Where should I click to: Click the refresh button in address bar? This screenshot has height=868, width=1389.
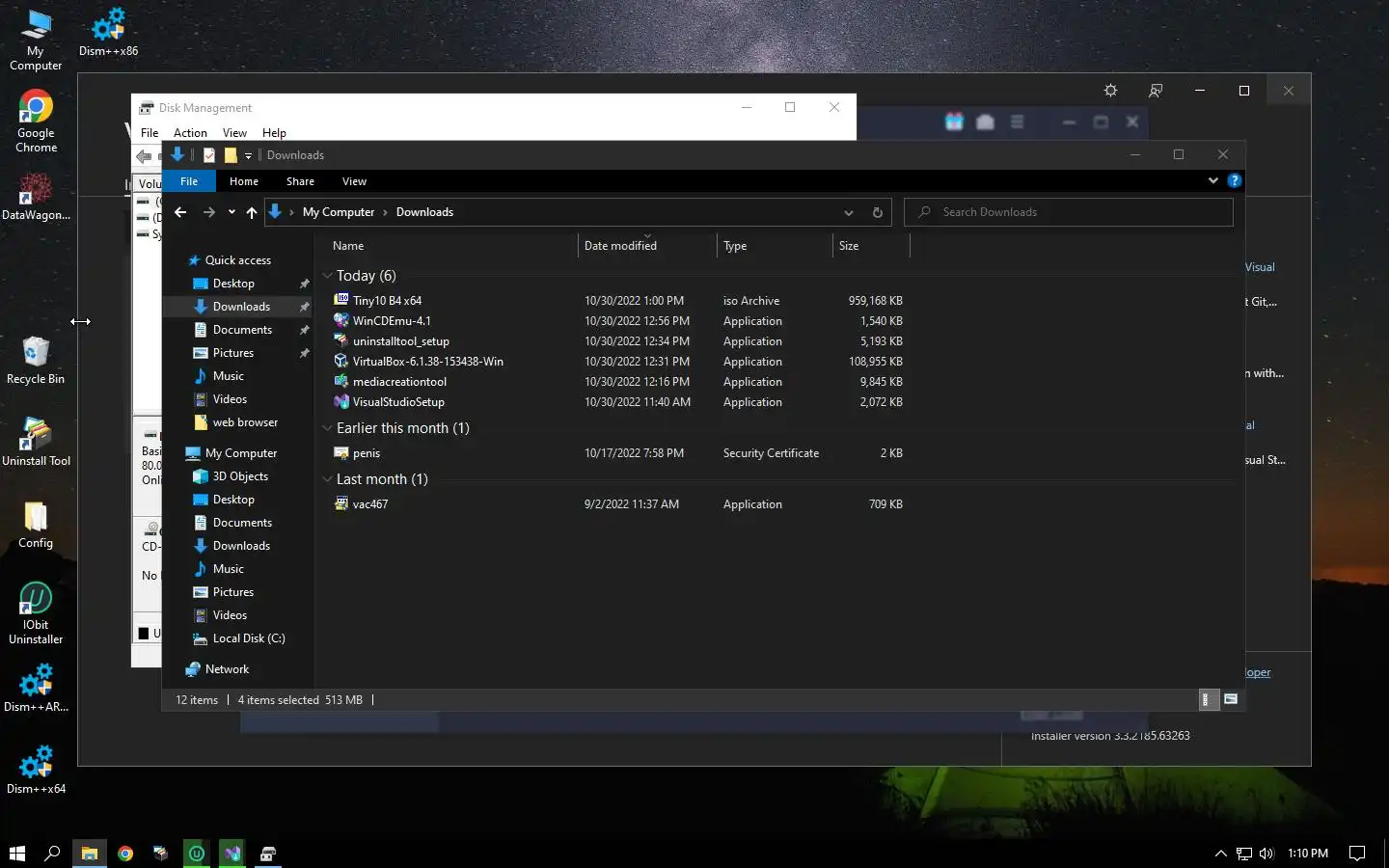[877, 212]
